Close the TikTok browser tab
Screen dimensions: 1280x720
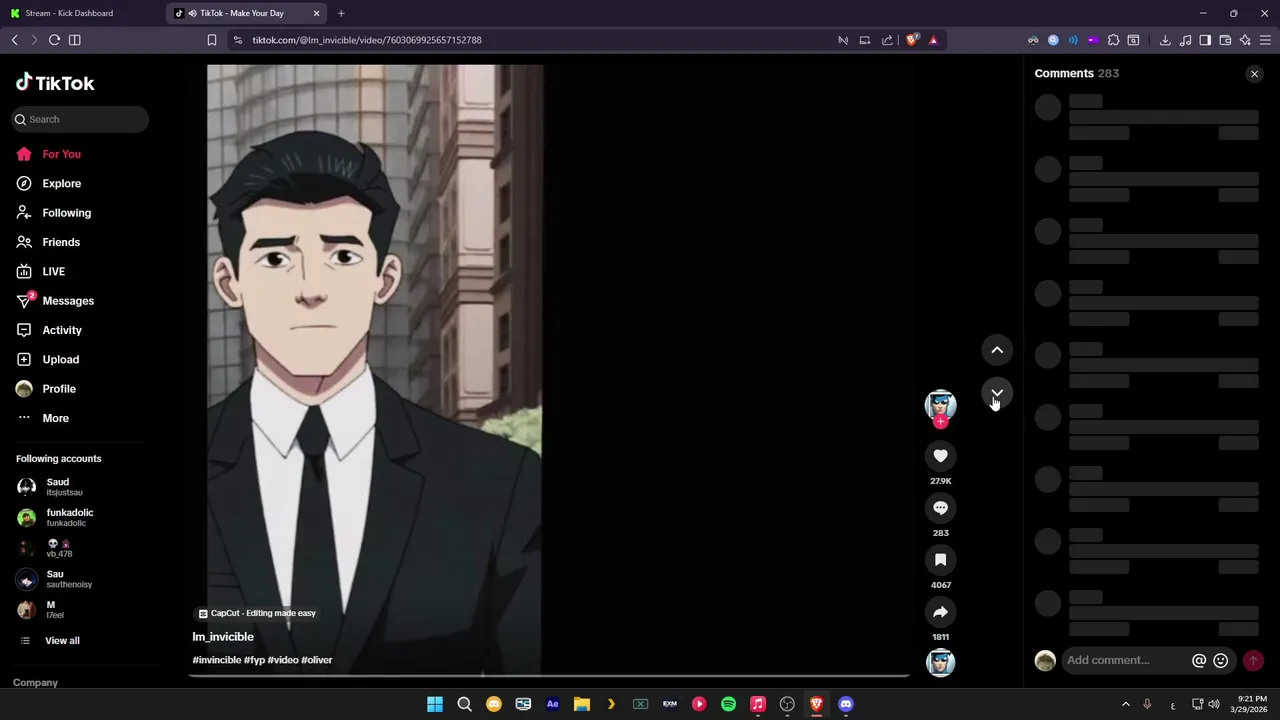point(317,13)
